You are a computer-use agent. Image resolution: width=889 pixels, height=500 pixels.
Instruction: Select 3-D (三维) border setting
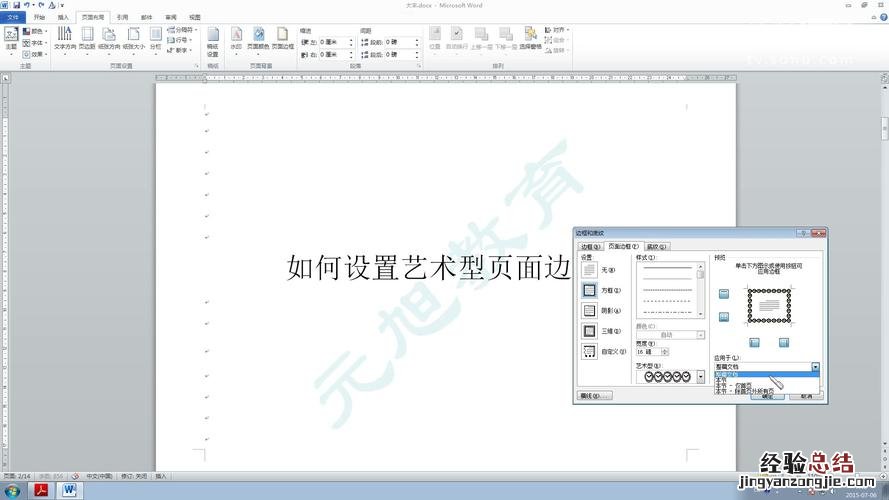click(602, 331)
